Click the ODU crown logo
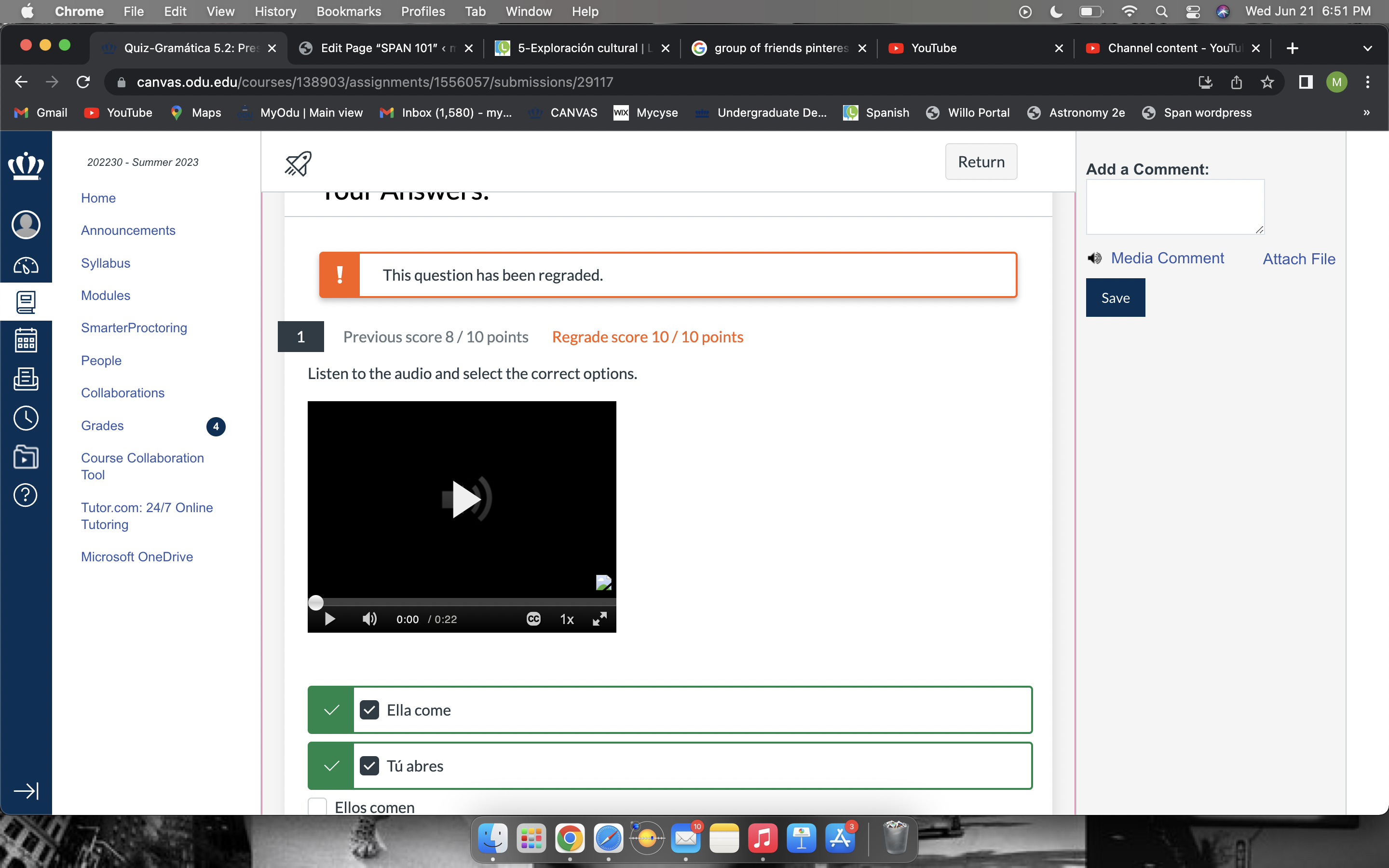Image resolution: width=1389 pixels, height=868 pixels. (x=26, y=166)
